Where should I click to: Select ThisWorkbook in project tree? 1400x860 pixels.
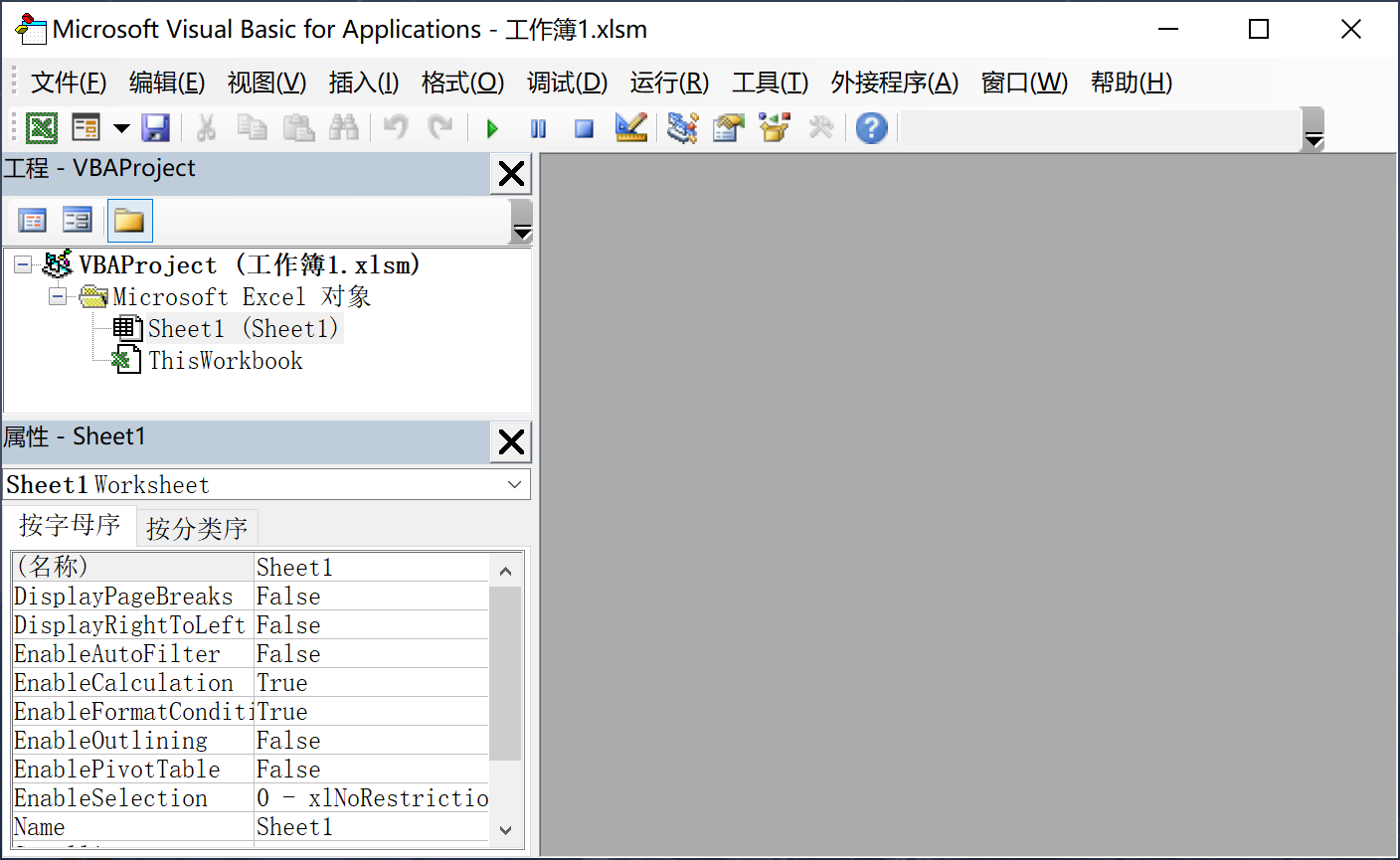(225, 361)
